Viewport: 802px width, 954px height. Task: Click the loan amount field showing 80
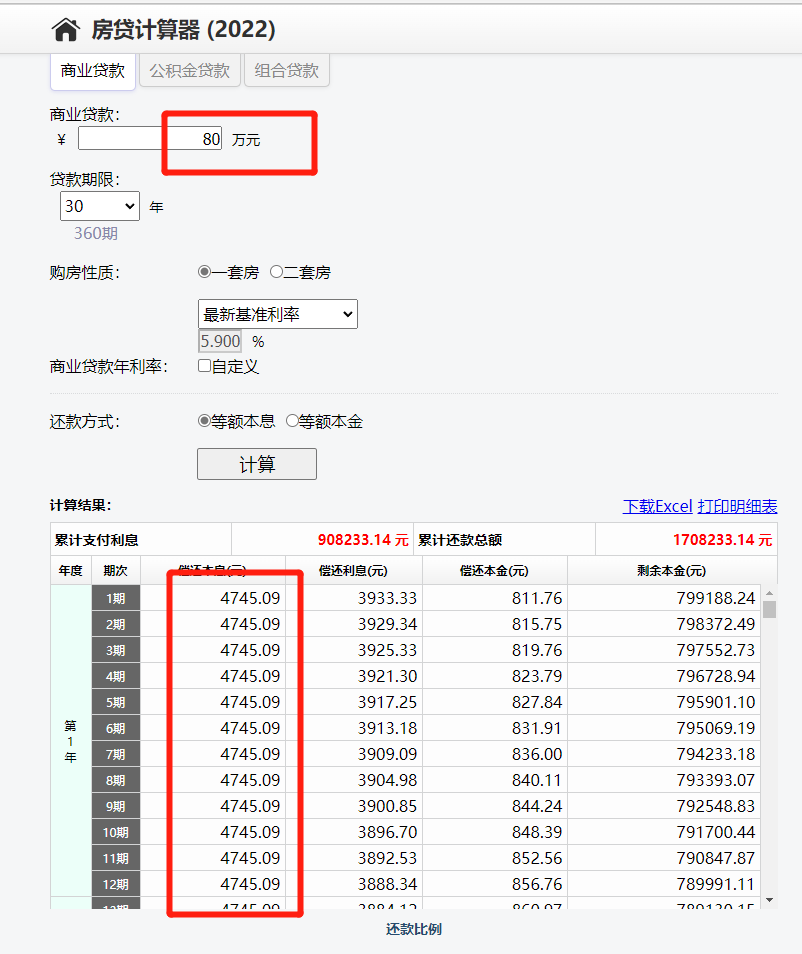(x=150, y=139)
